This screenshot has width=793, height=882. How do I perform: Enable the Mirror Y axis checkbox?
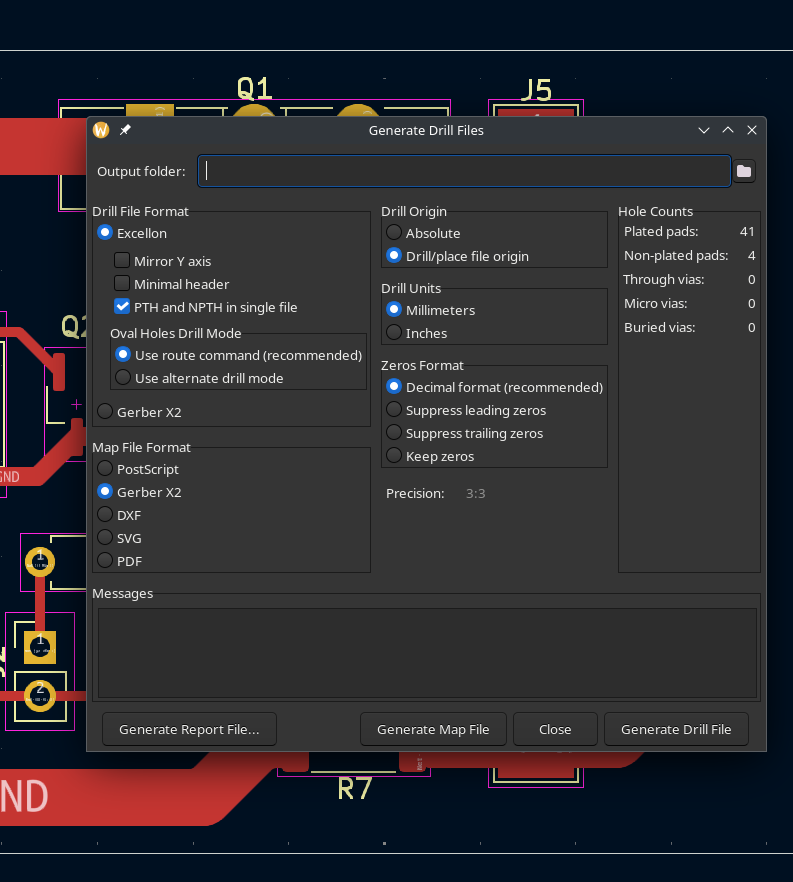(163, 261)
